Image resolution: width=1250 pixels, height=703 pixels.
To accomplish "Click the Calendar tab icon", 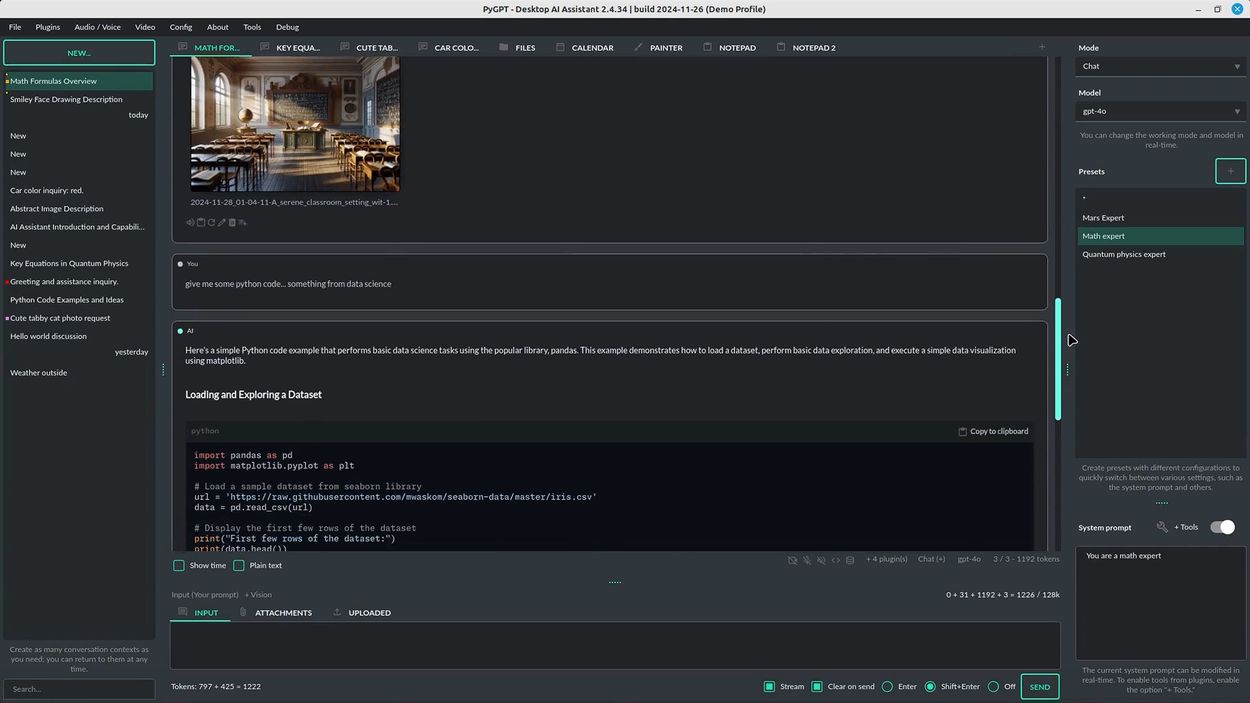I will coord(560,47).
